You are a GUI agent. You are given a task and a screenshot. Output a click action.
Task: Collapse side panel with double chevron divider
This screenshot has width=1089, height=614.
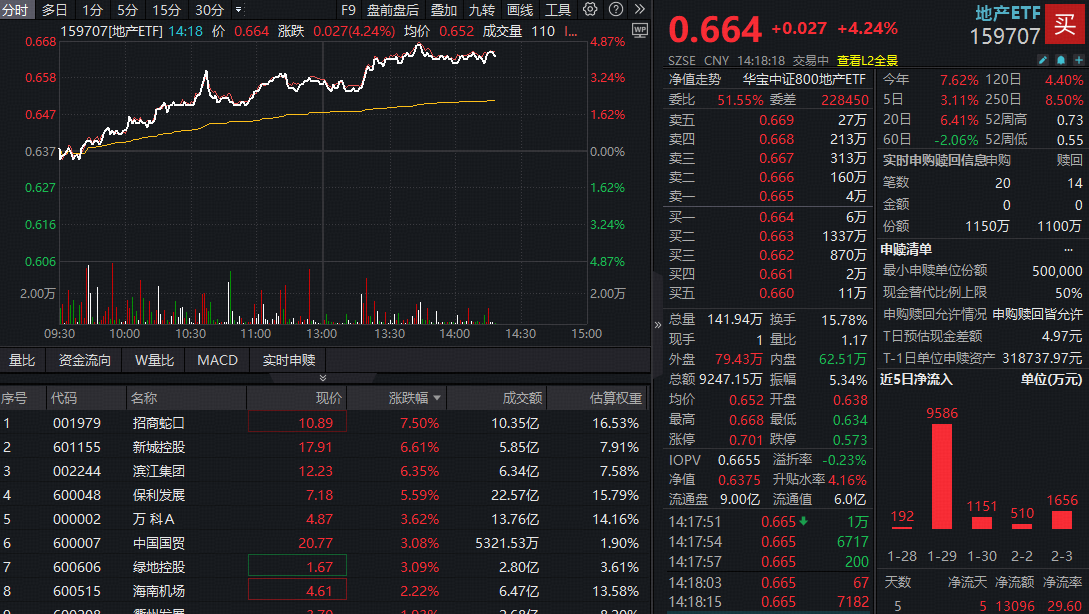click(x=657, y=324)
